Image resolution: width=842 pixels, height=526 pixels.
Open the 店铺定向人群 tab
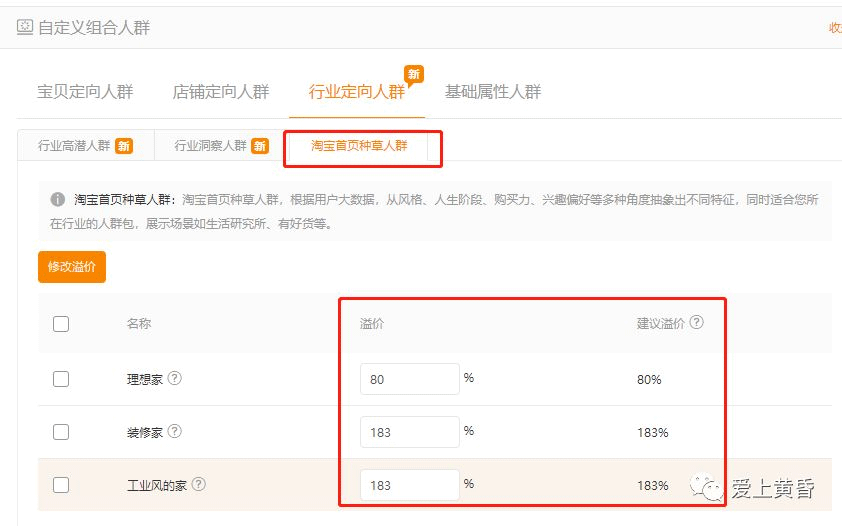pyautogui.click(x=221, y=92)
